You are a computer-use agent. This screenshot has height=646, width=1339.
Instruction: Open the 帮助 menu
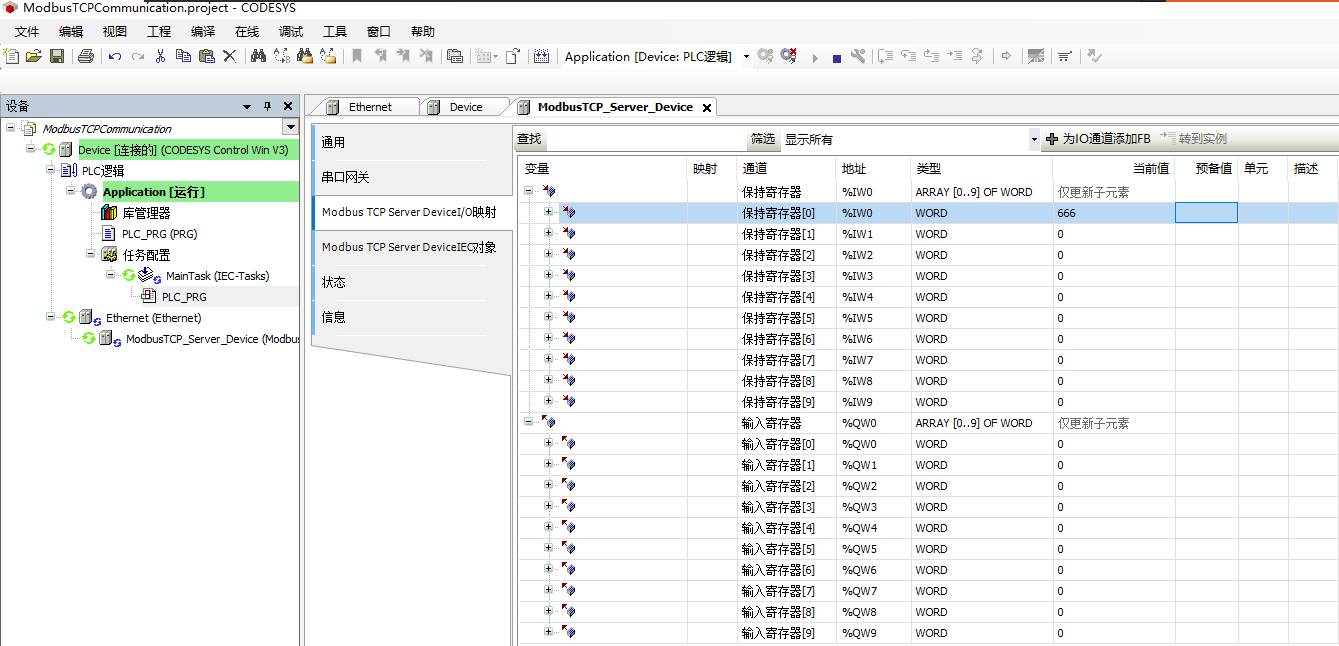423,32
